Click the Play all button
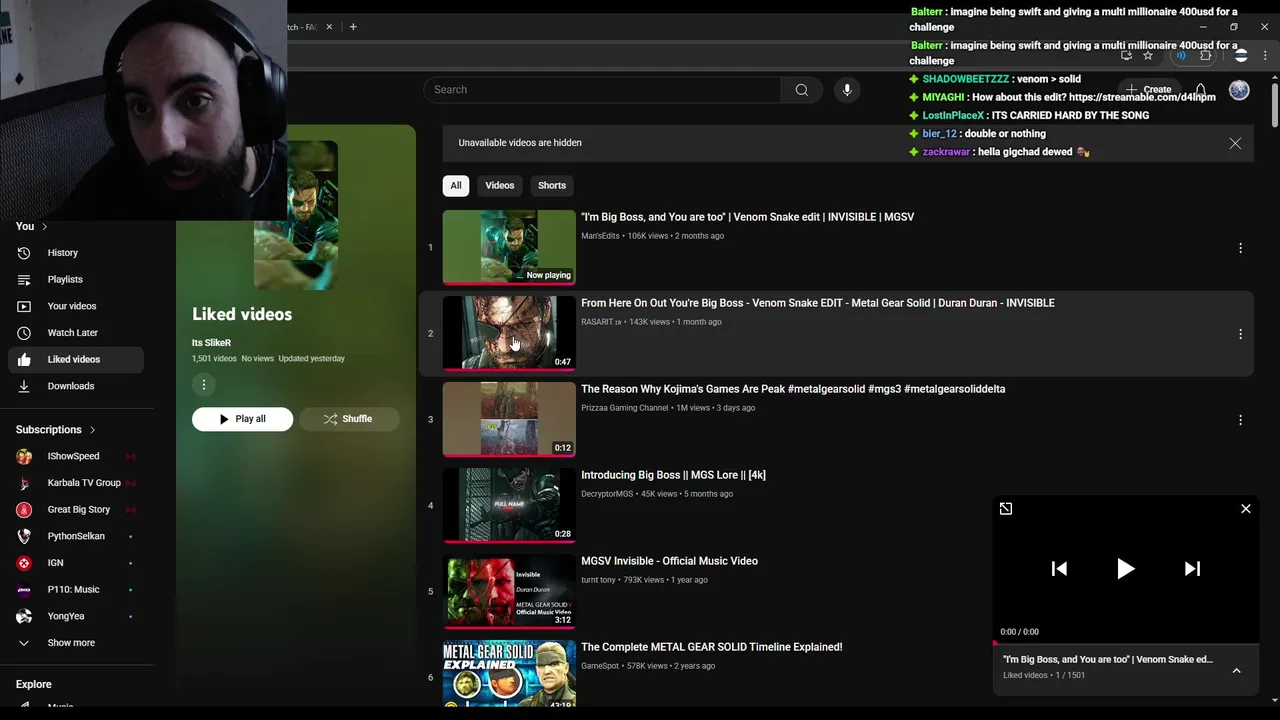 pyautogui.click(x=242, y=419)
